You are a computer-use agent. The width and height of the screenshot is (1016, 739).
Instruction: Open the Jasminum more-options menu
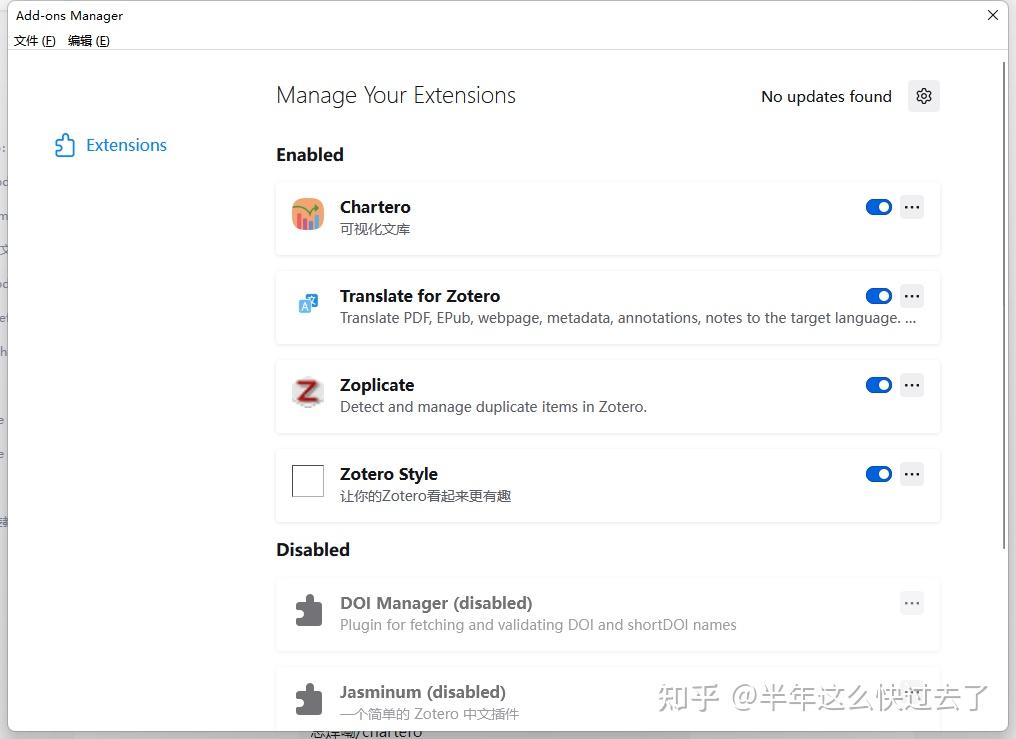[x=911, y=692]
